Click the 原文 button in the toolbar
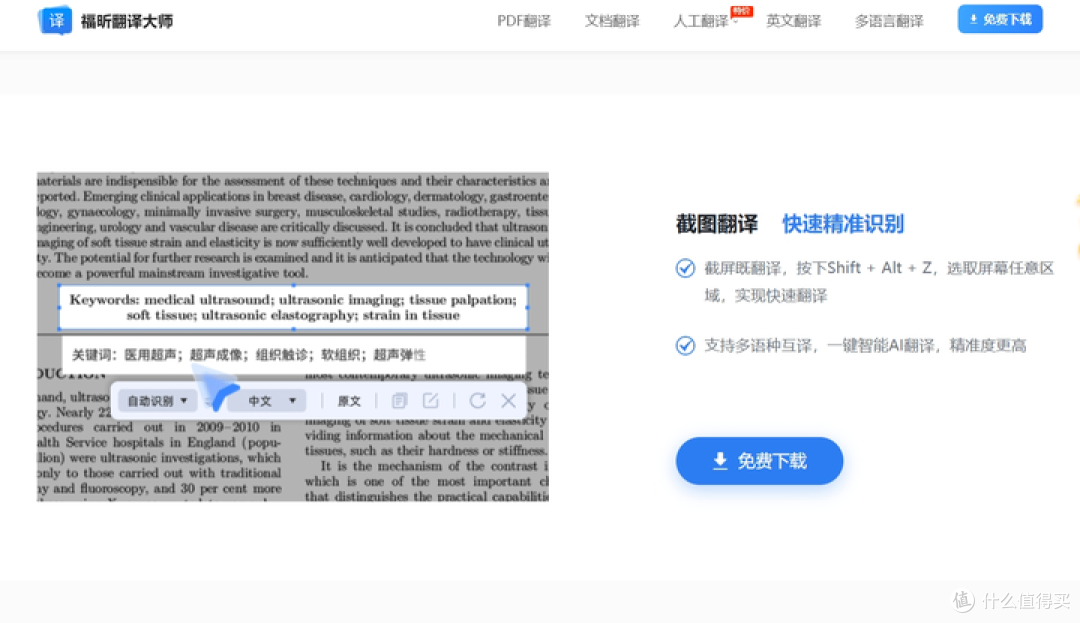 point(349,401)
